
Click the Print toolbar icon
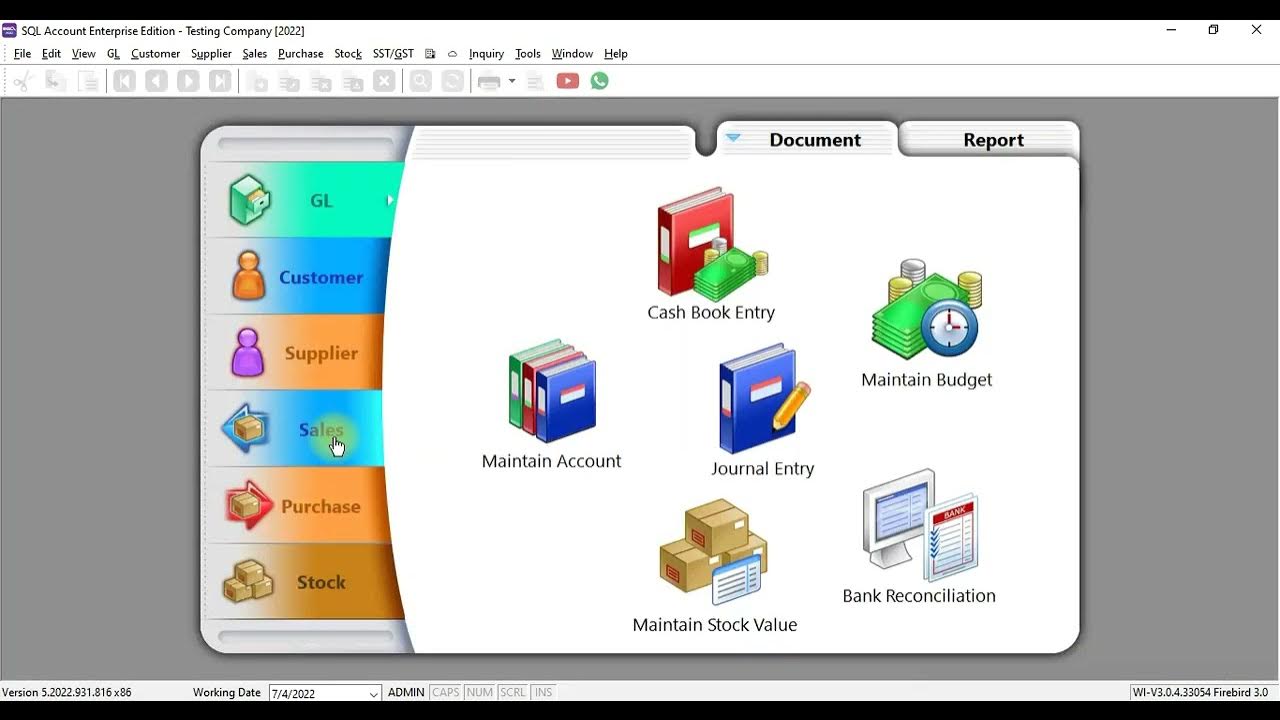click(x=489, y=81)
